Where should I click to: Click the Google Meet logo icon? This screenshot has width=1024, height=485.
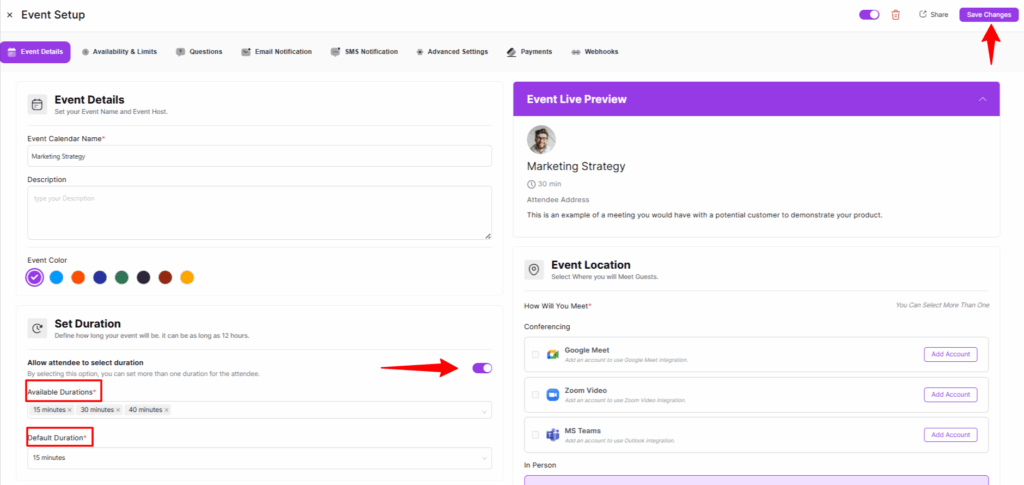[552, 354]
